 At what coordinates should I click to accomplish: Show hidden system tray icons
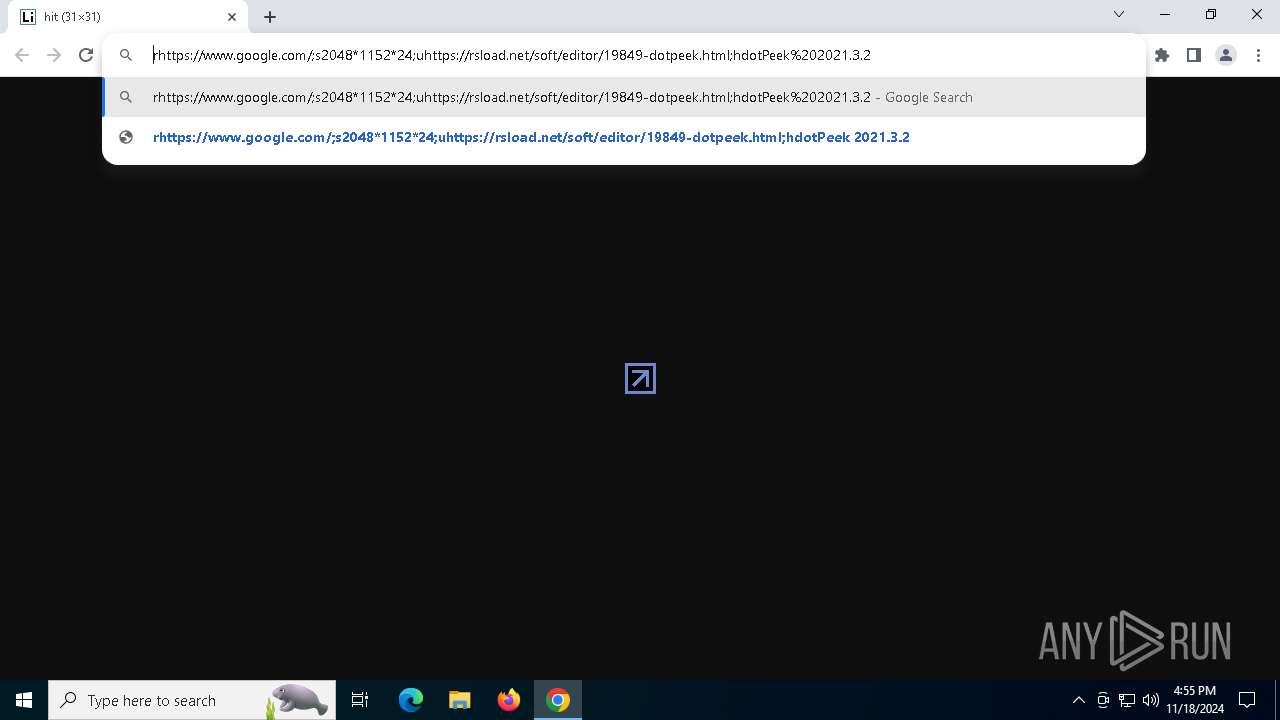pos(1079,700)
